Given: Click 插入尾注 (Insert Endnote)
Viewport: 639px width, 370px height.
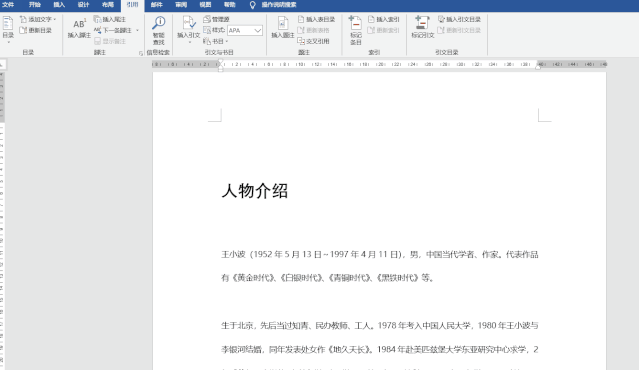Looking at the screenshot, I should (x=110, y=19).
